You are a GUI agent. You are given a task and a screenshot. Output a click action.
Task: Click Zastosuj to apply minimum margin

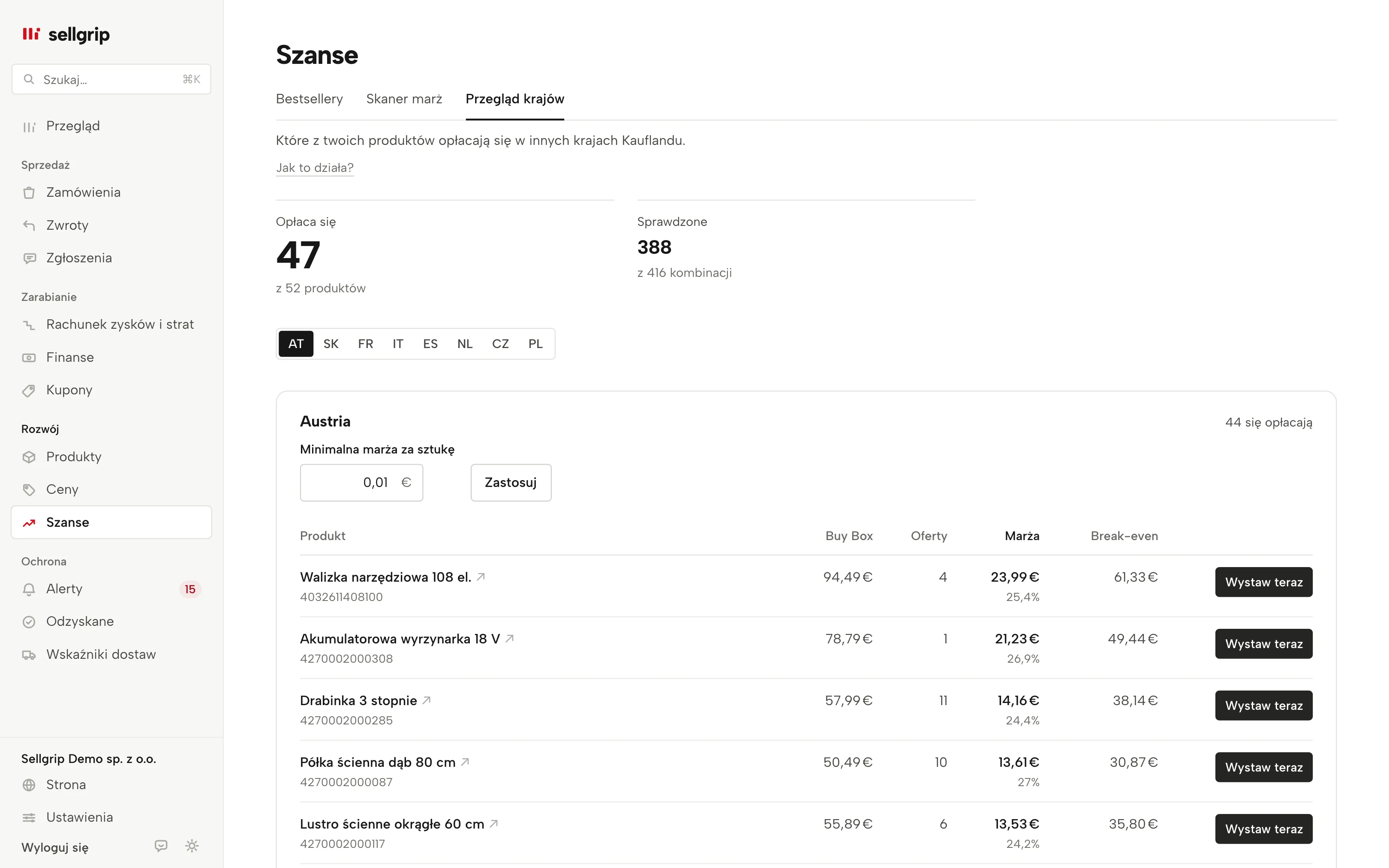(x=511, y=482)
